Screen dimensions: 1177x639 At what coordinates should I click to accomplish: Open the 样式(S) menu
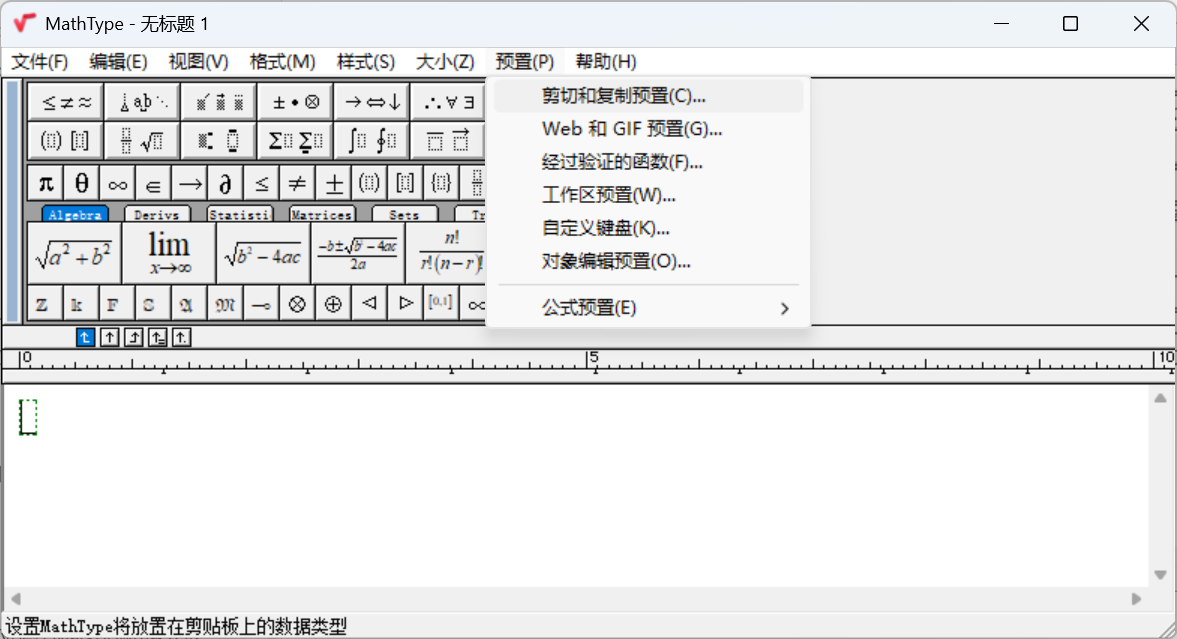366,62
